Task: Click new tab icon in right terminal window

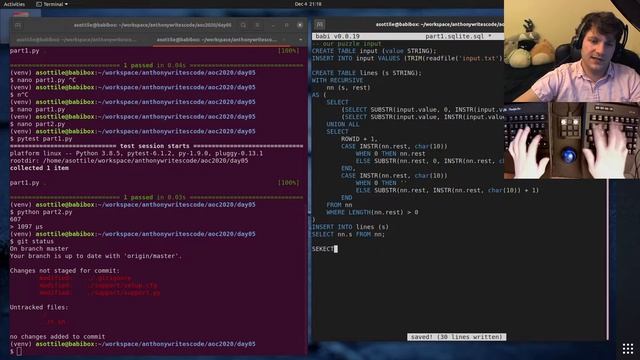Action: click(x=320, y=24)
